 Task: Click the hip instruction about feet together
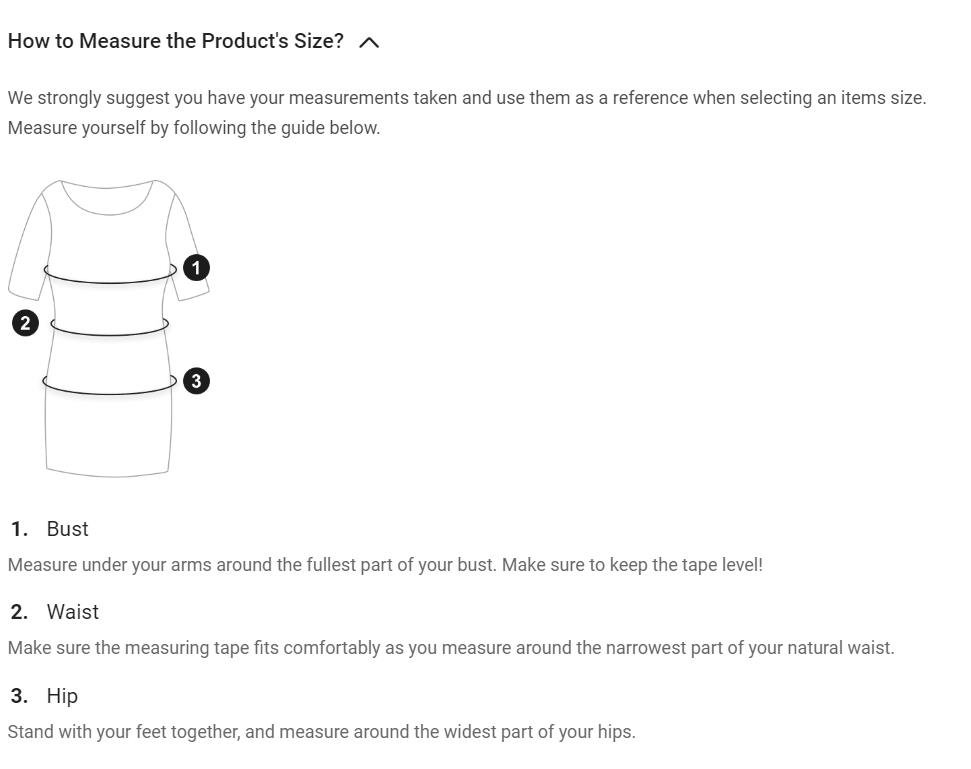point(321,732)
